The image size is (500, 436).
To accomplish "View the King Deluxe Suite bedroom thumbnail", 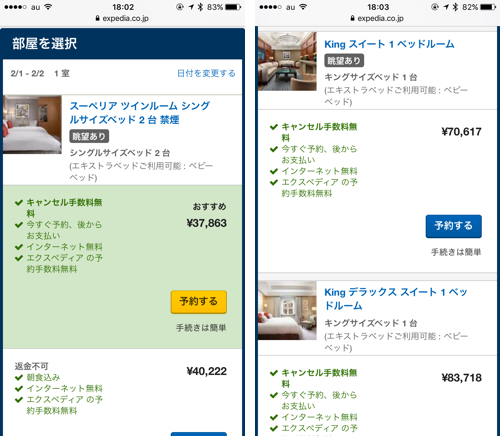I will [287, 310].
